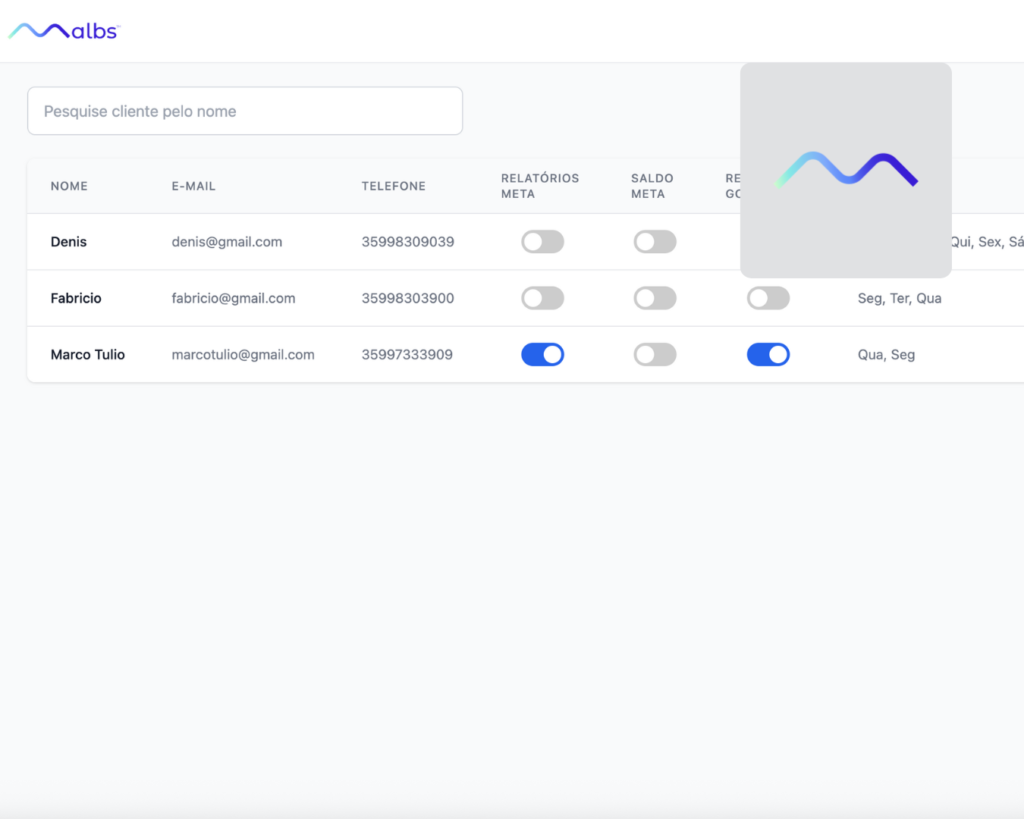Click phone number 35997333909
Image resolution: width=1024 pixels, height=819 pixels.
click(407, 355)
